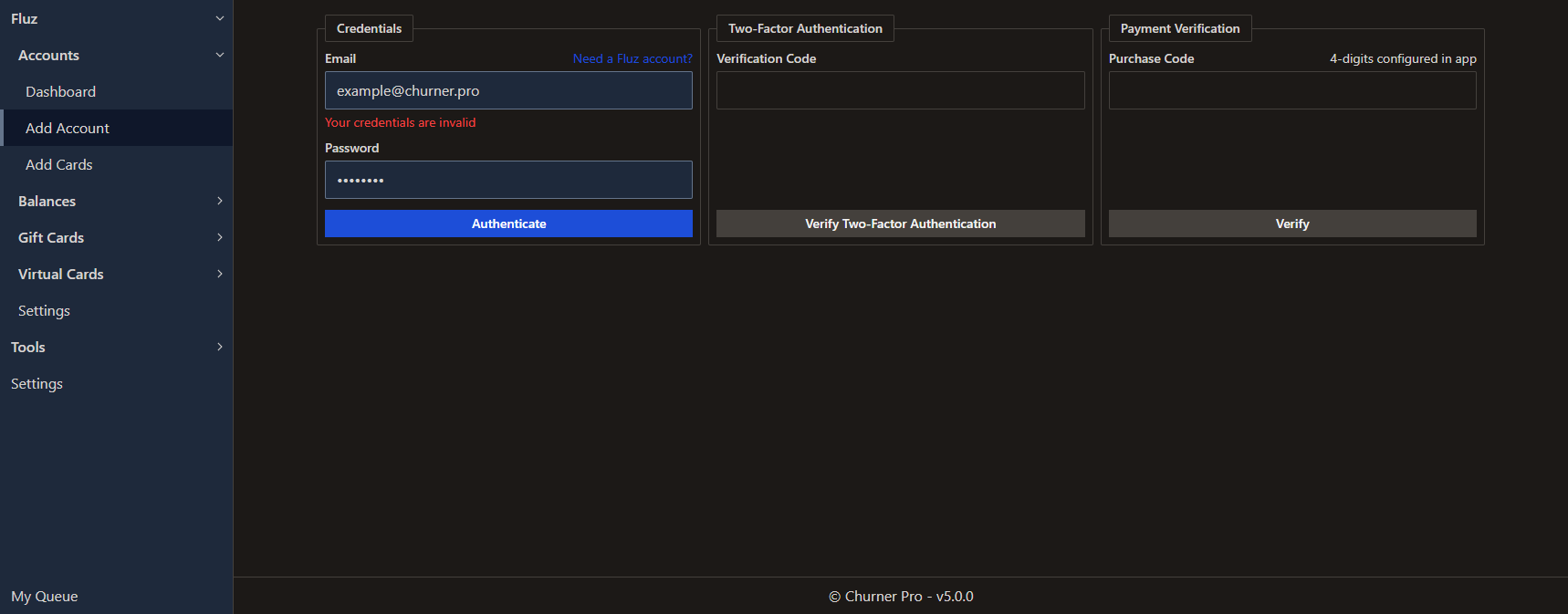This screenshot has height=614, width=1568.
Task: Collapse the Accounts submenu chevron
Action: 219,55
